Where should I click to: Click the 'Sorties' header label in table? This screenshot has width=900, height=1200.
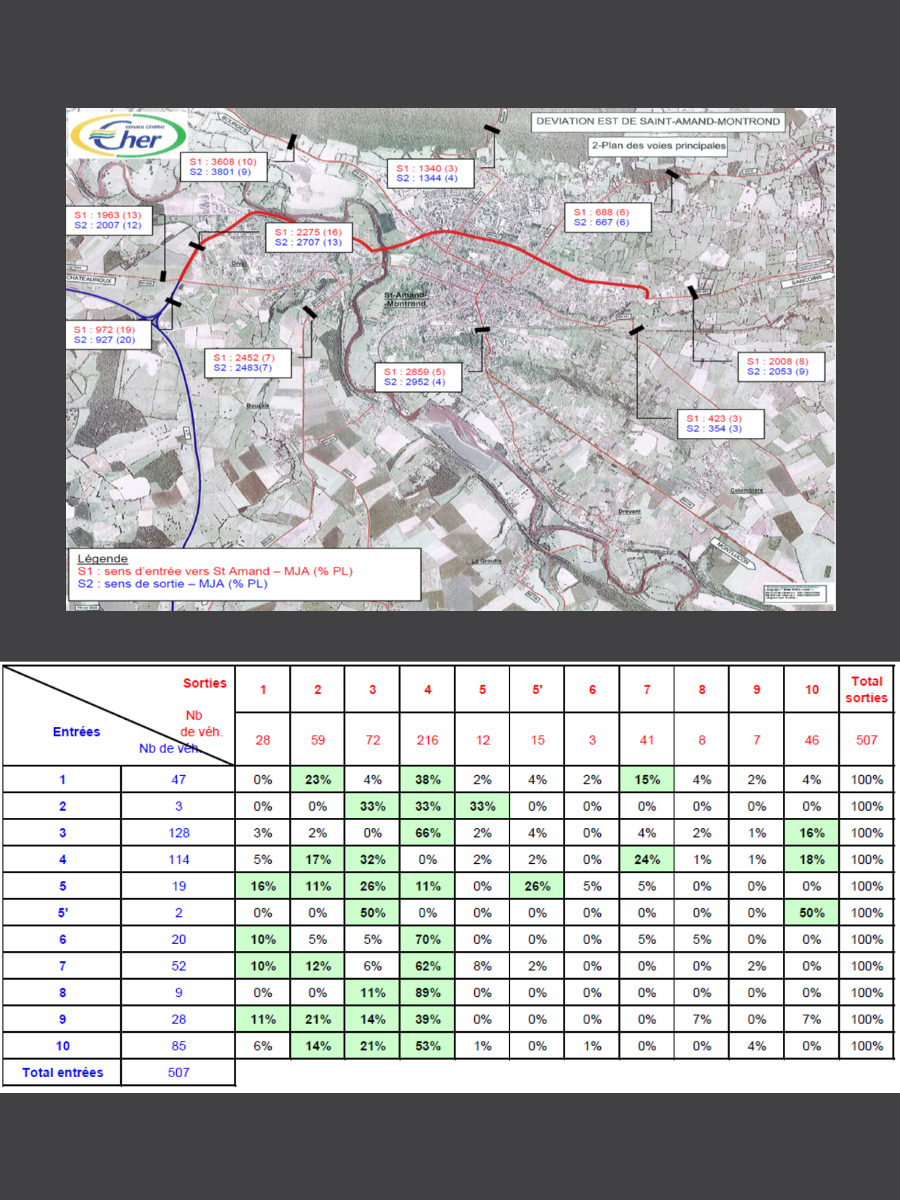pos(205,683)
